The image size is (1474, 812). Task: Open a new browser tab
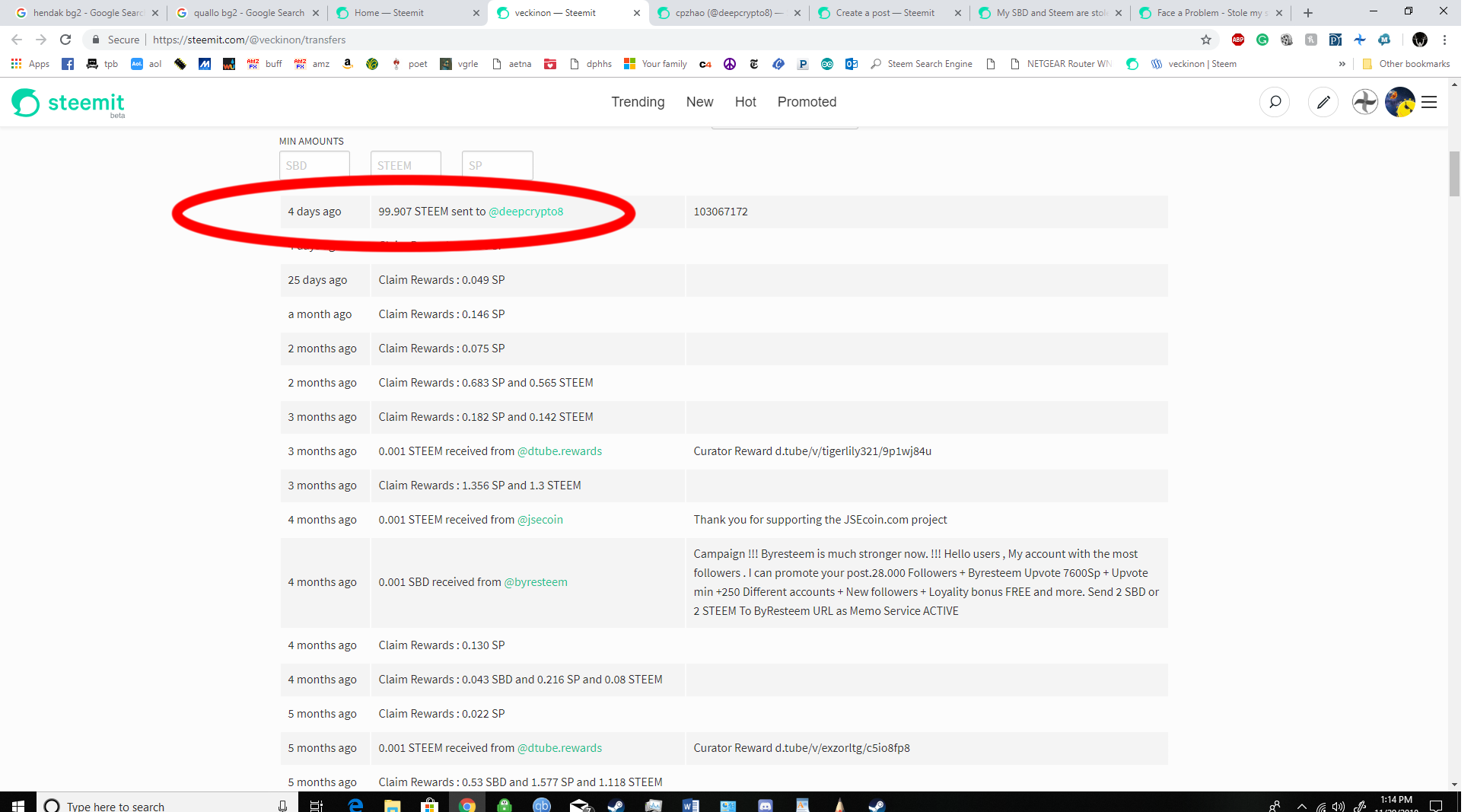tap(1308, 13)
